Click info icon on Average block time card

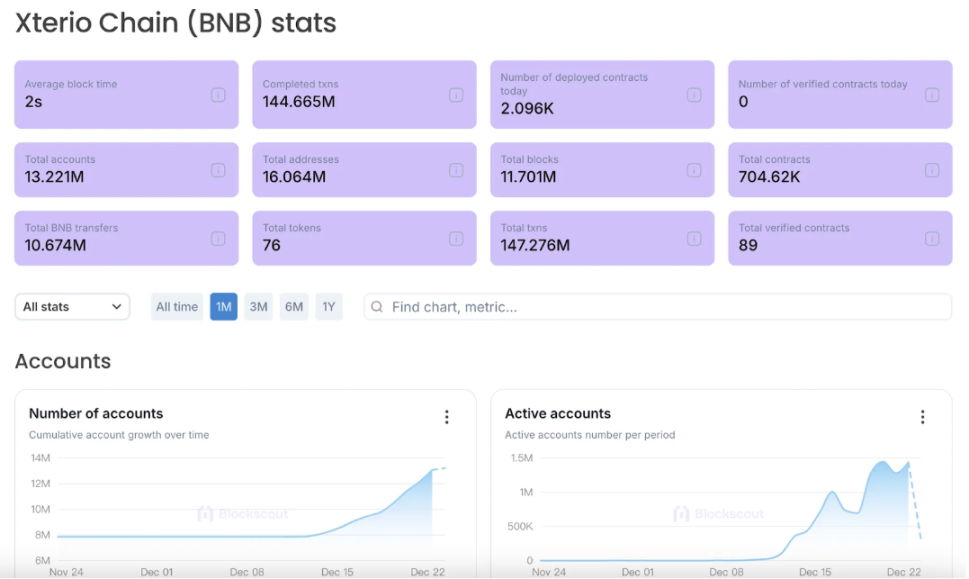[x=218, y=95]
